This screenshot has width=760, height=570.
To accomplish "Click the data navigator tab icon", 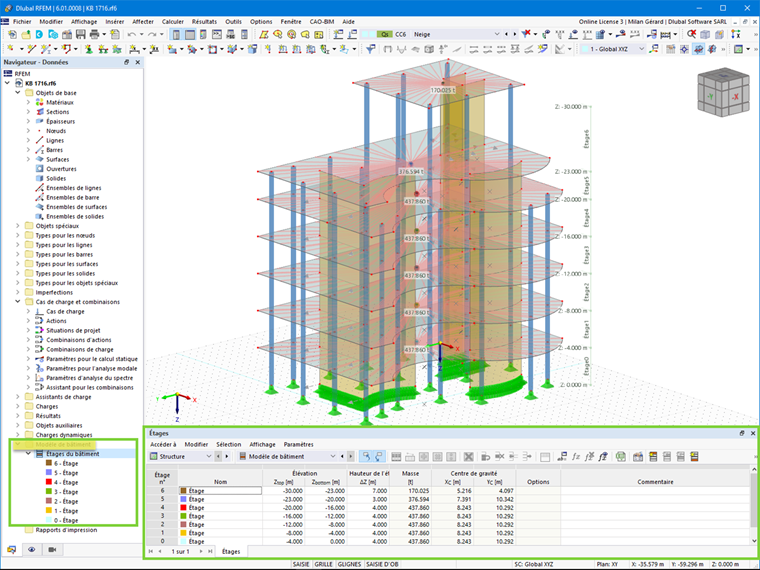I will click(x=11, y=550).
